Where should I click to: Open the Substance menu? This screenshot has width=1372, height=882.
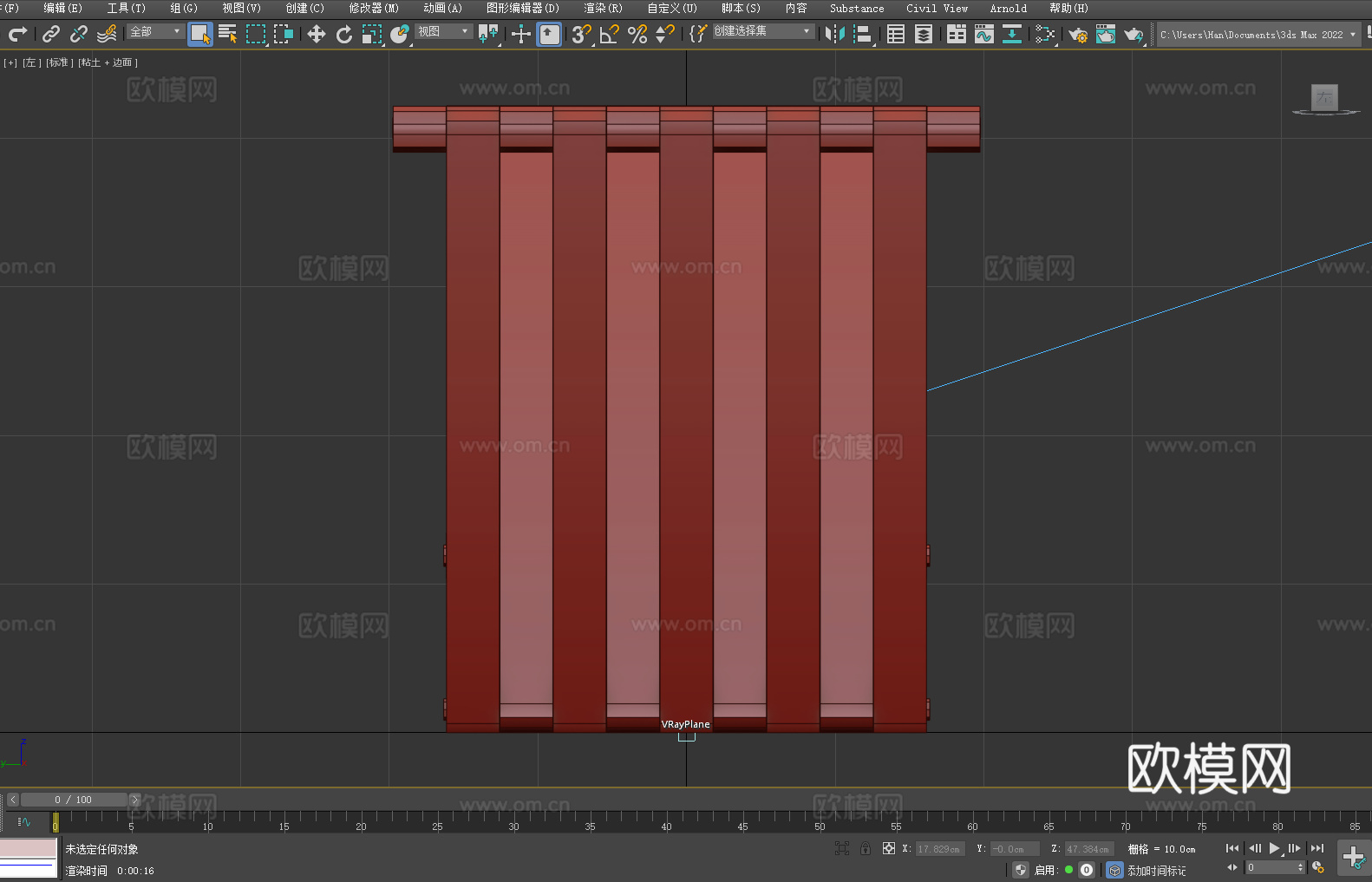[x=857, y=8]
